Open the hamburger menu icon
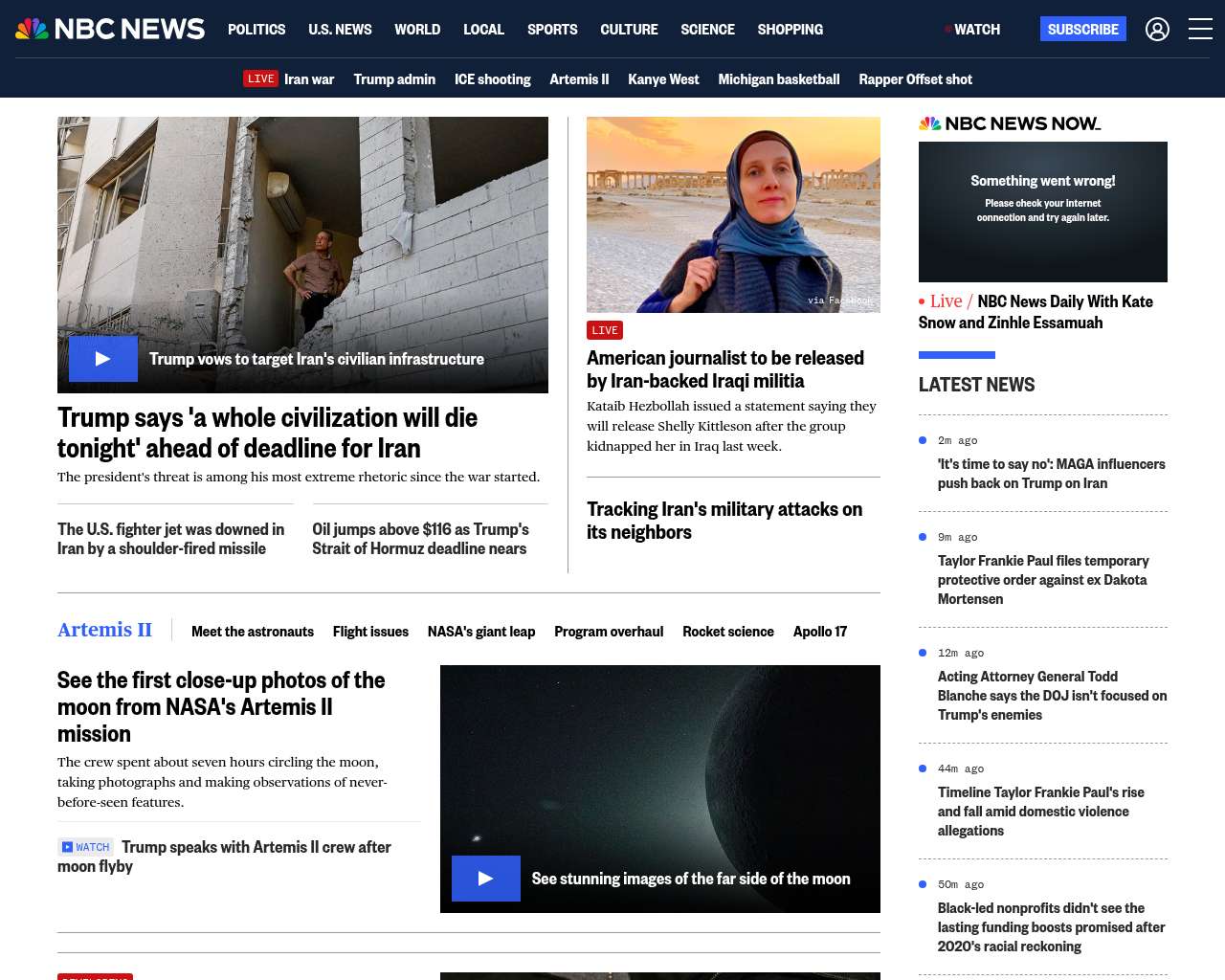 pyautogui.click(x=1200, y=29)
